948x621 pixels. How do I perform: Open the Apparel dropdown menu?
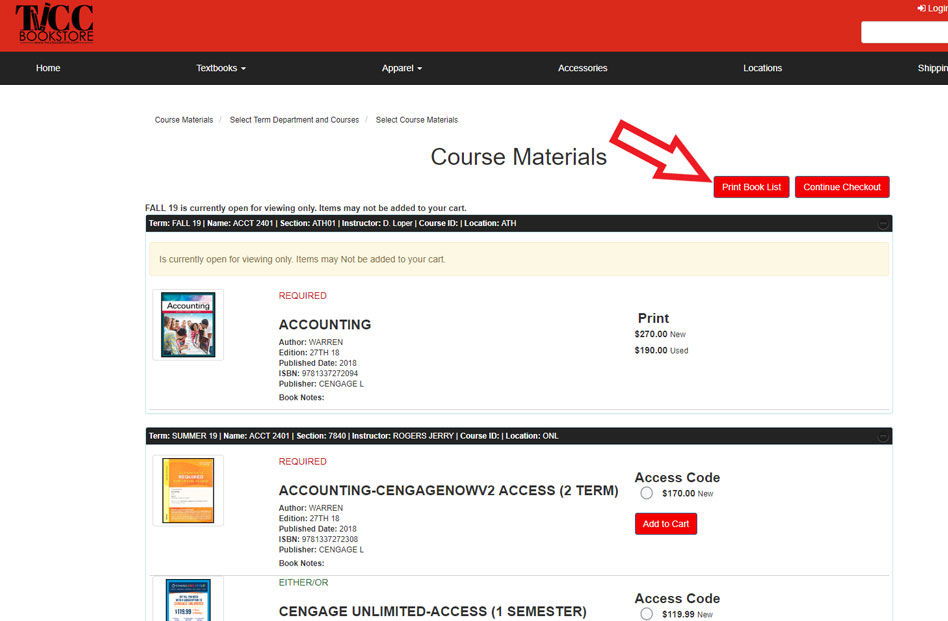pos(401,68)
